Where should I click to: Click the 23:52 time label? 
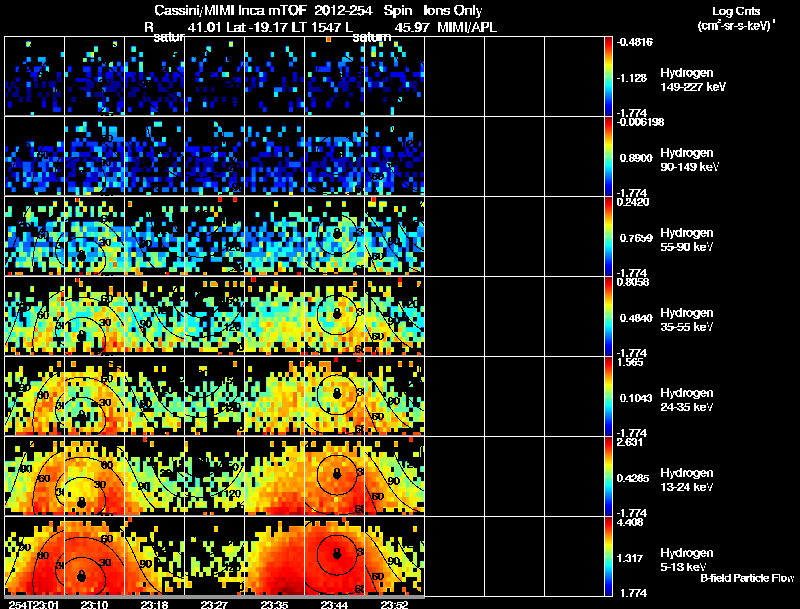point(394,604)
